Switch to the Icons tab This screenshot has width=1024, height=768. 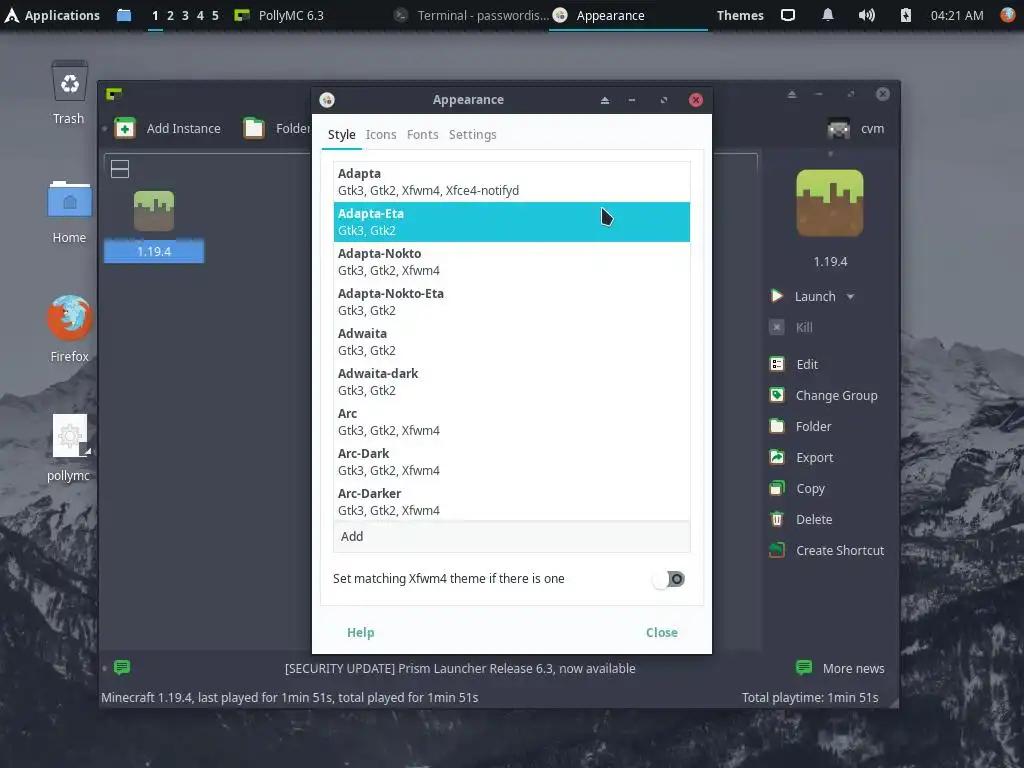(x=381, y=135)
